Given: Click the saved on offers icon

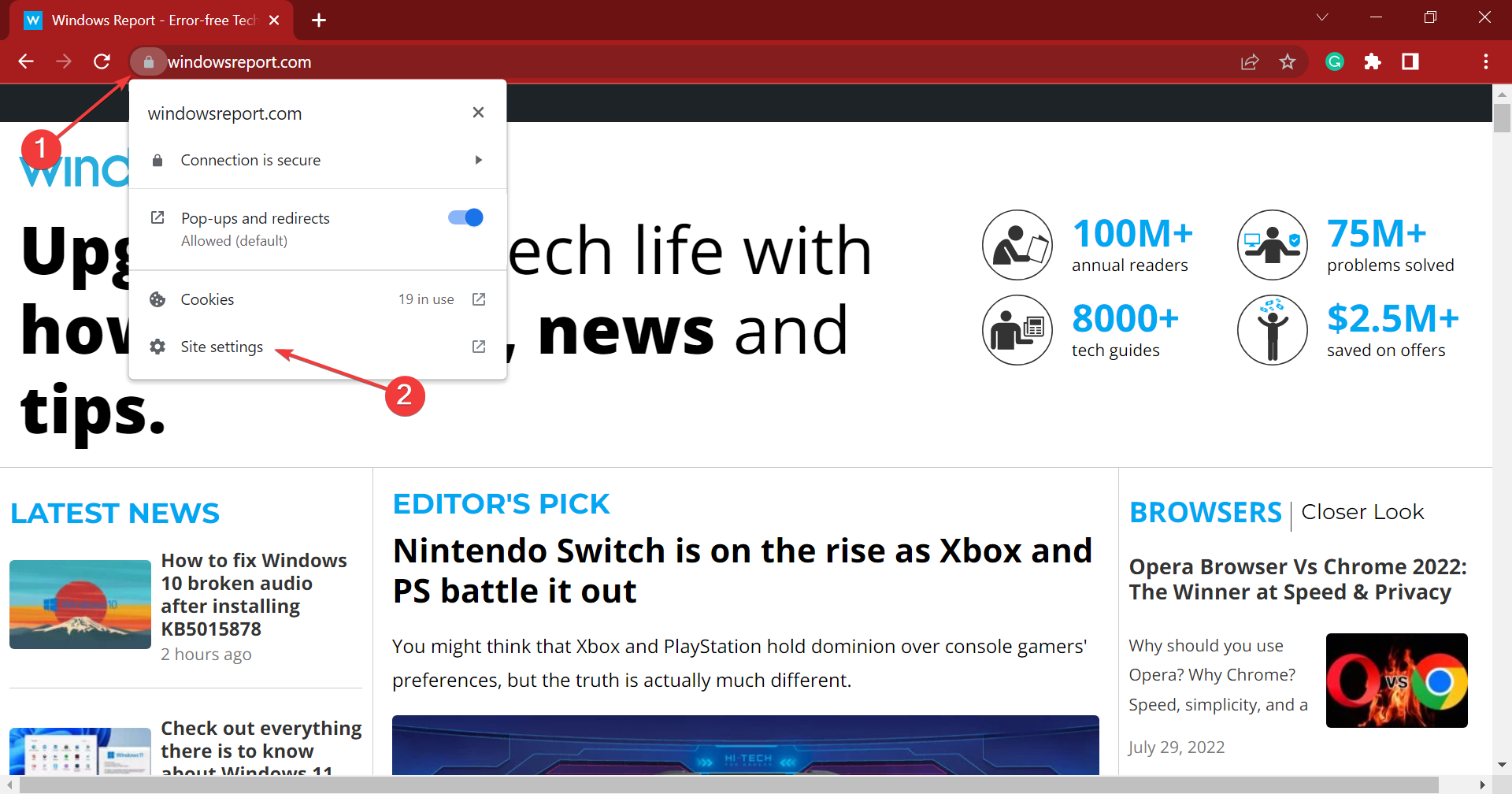Looking at the screenshot, I should click(1273, 330).
